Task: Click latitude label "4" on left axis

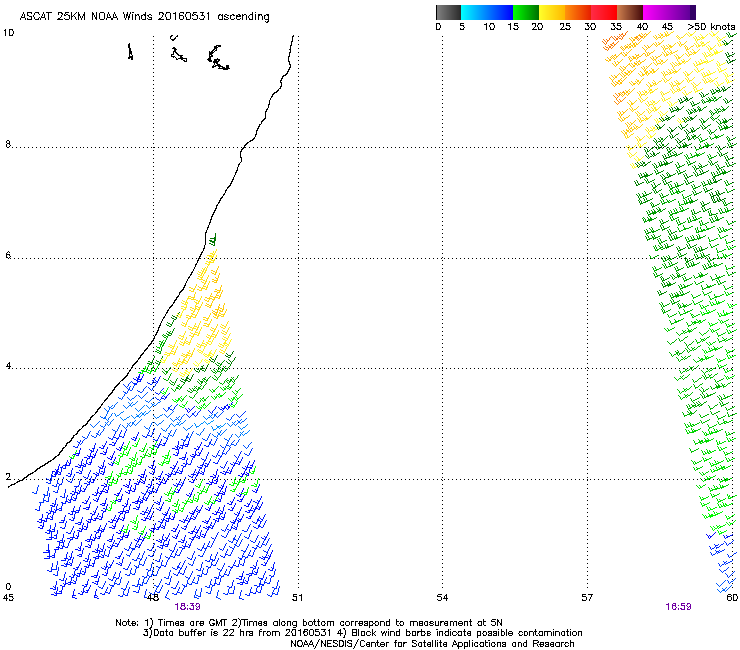Action: point(8,366)
